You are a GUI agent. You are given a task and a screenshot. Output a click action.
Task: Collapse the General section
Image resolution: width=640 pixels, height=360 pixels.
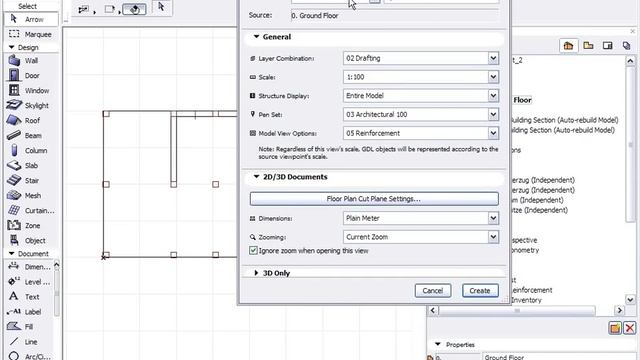256,37
